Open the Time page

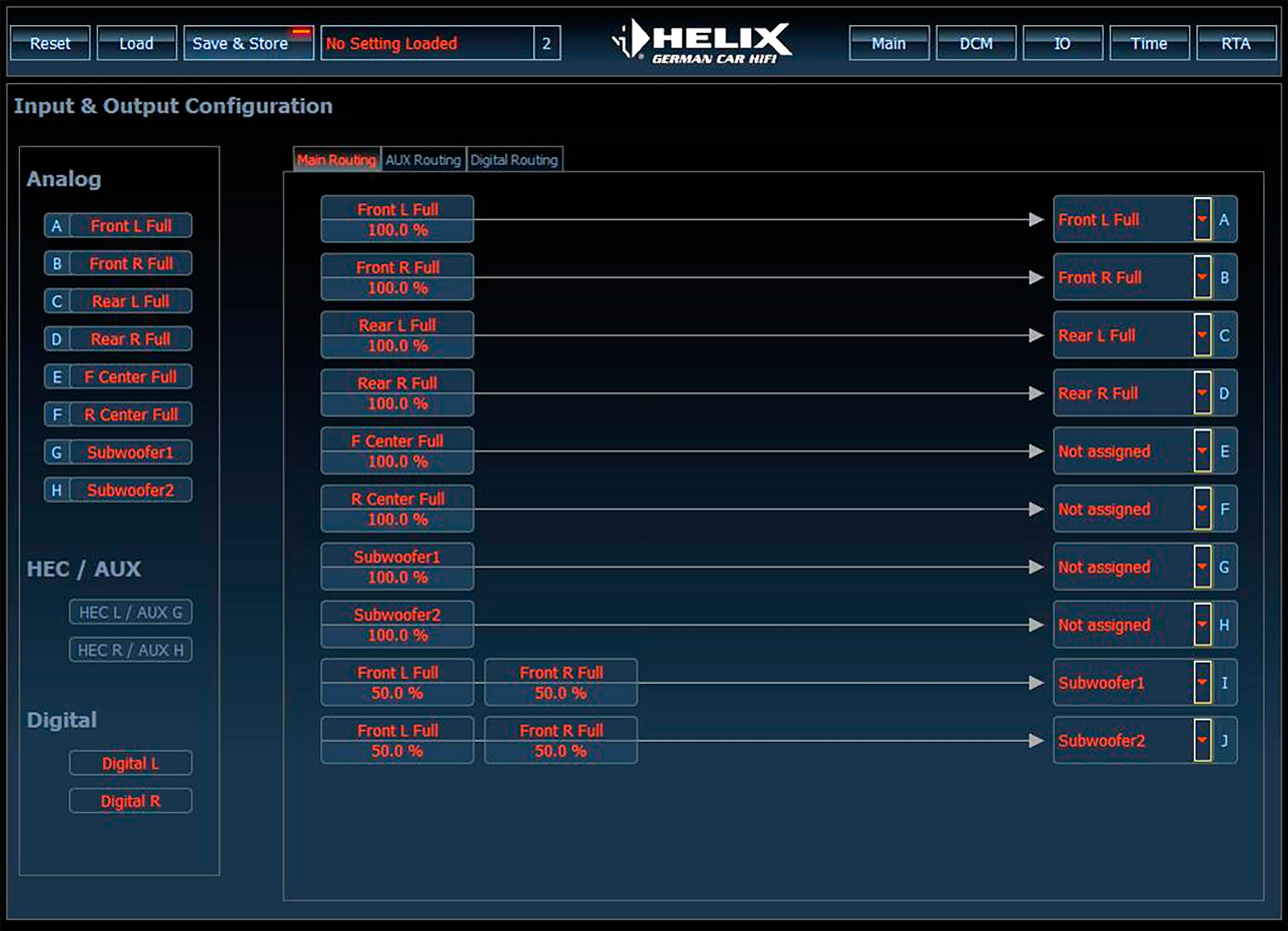point(1149,43)
